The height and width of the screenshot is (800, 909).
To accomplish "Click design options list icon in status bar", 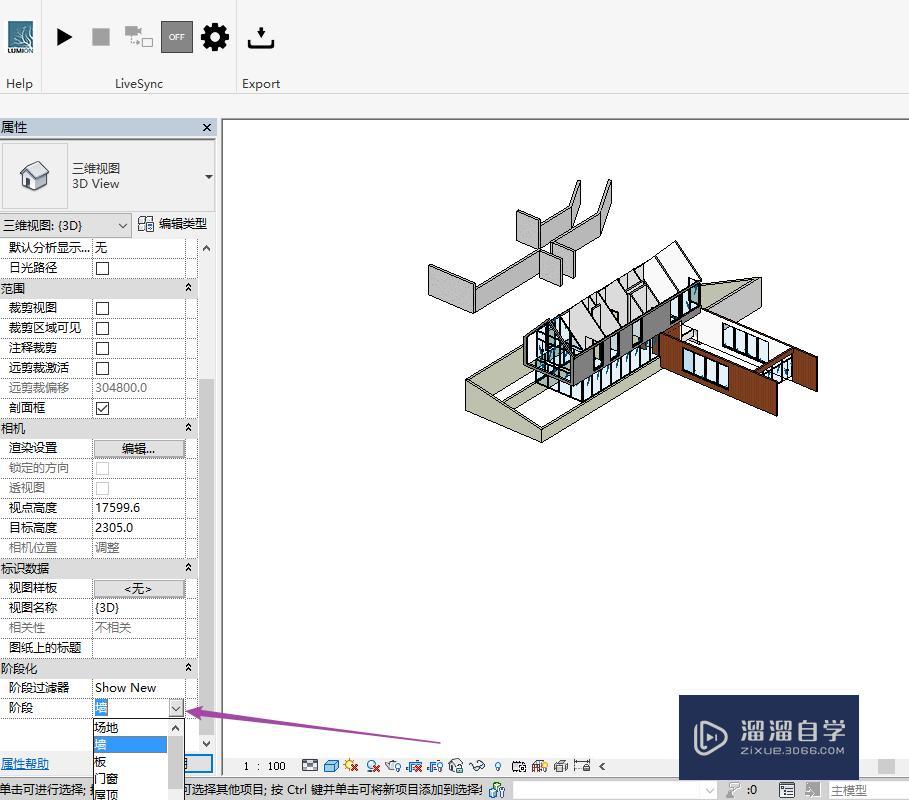I will (787, 790).
